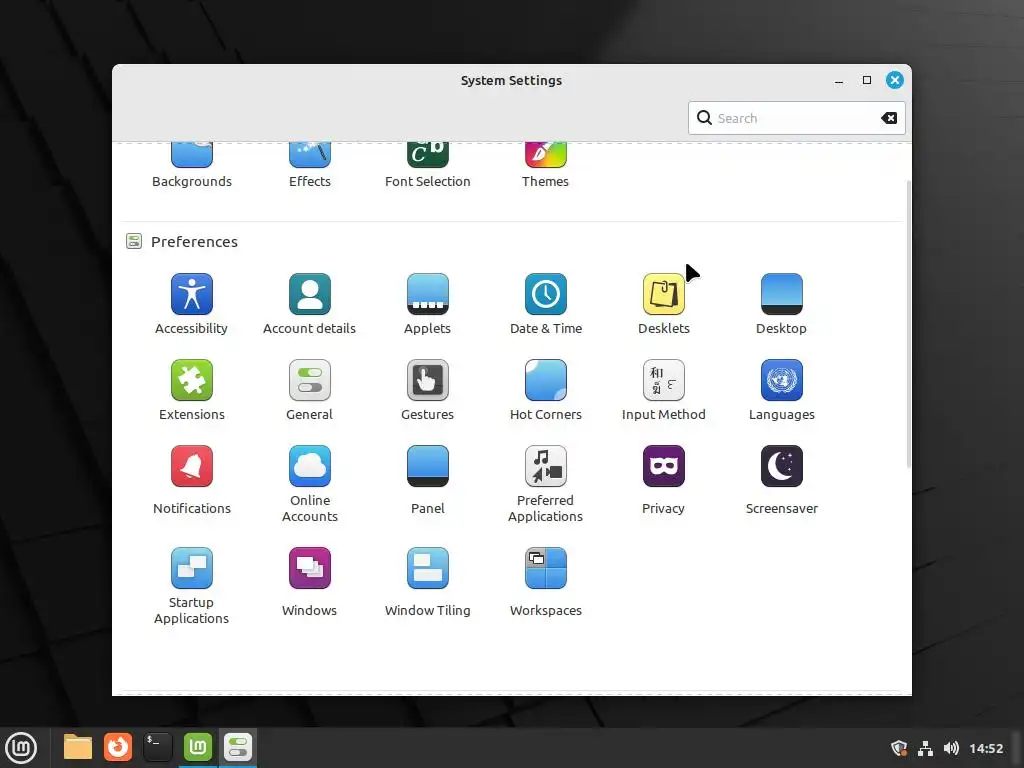Viewport: 1024px width, 768px height.
Task: Open the network tray icon
Action: pyautogui.click(x=925, y=748)
